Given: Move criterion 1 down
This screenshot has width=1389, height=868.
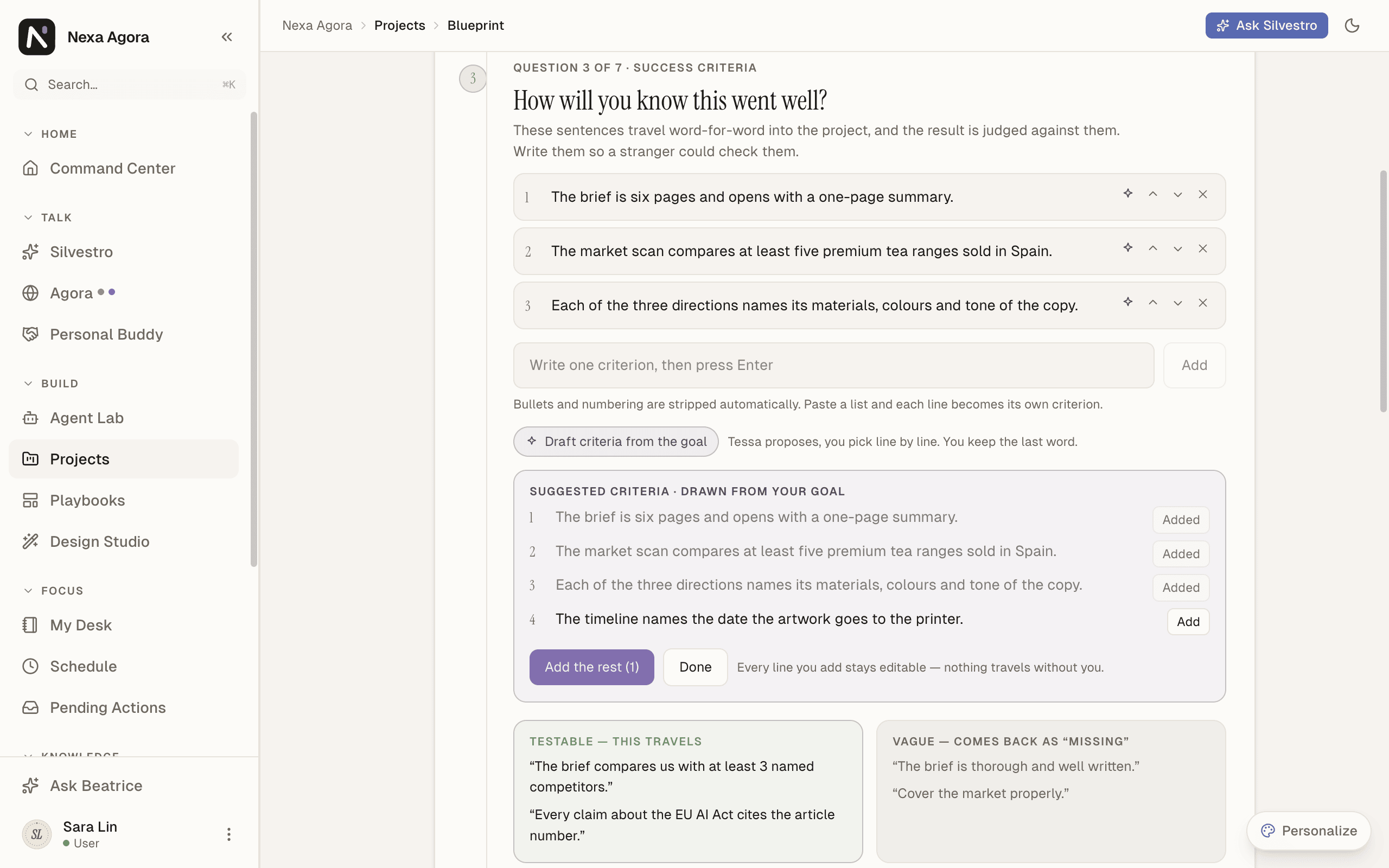Looking at the screenshot, I should coord(1178,195).
